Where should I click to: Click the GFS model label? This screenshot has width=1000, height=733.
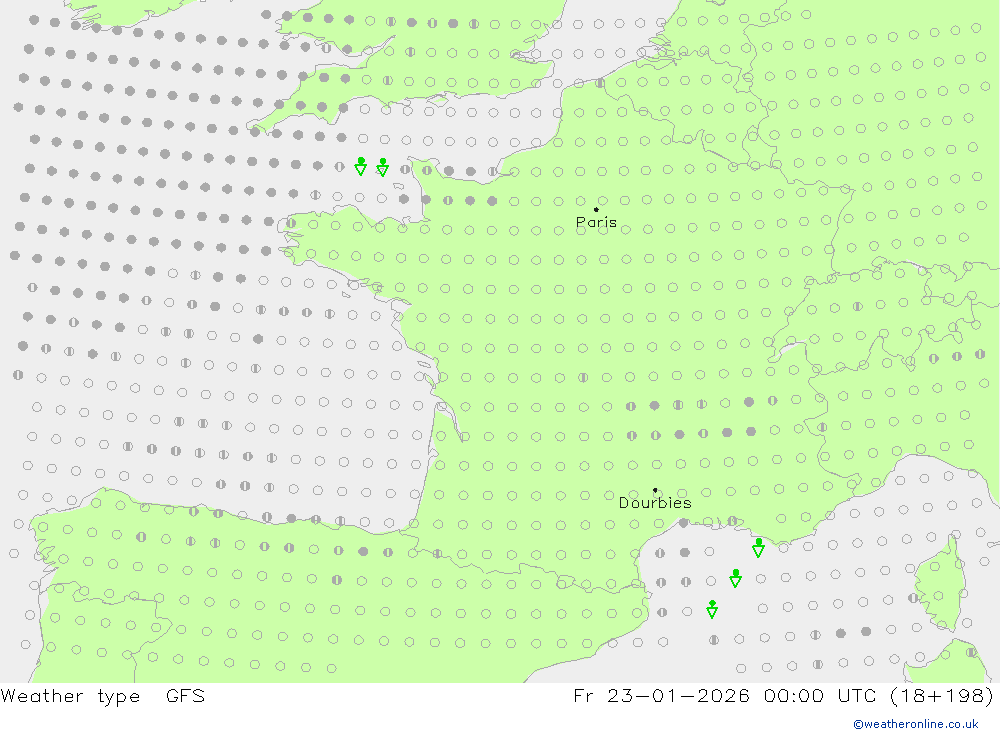pos(186,695)
